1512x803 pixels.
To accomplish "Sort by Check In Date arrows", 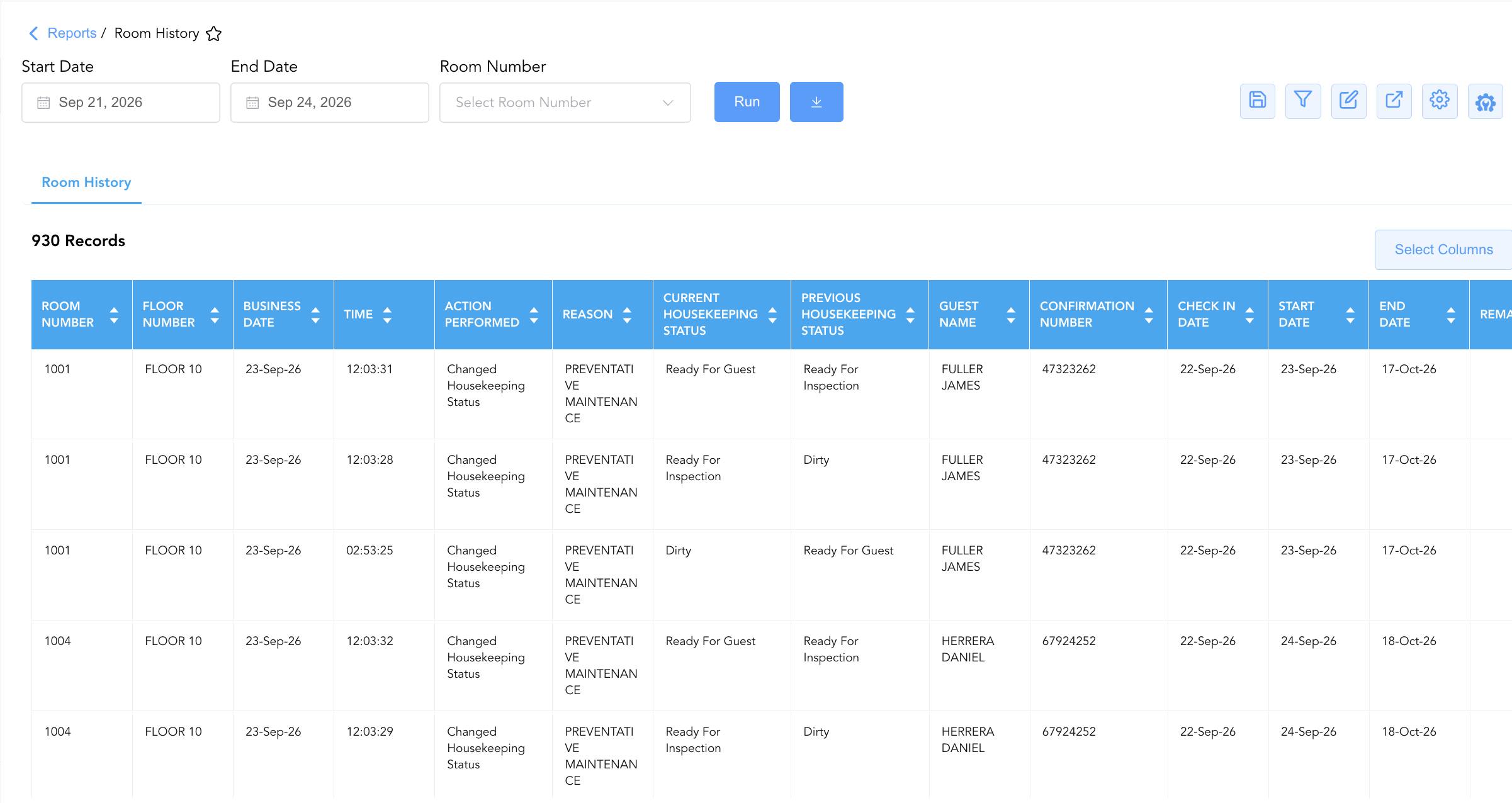I will [x=1250, y=315].
